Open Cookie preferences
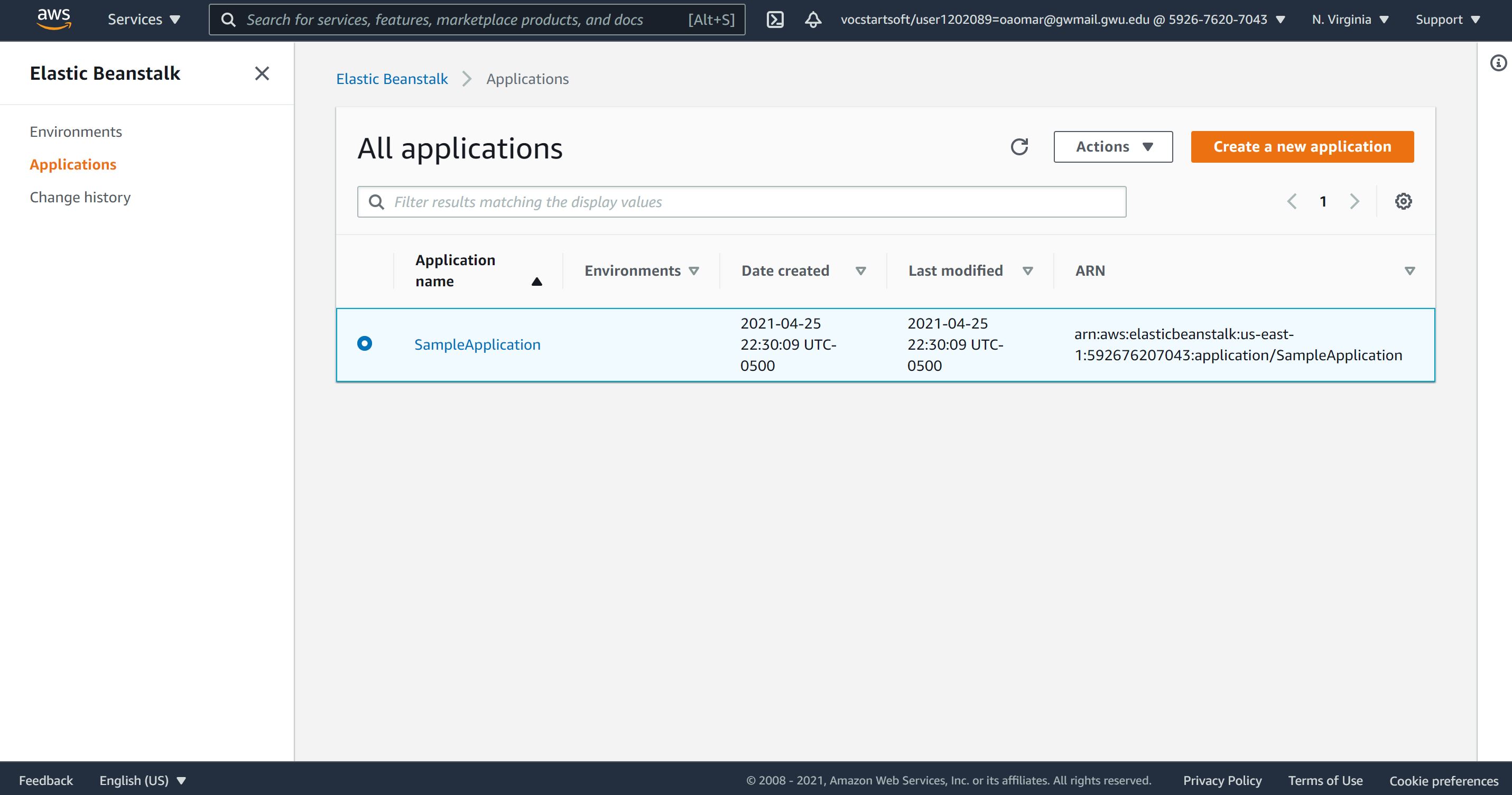 (1443, 781)
